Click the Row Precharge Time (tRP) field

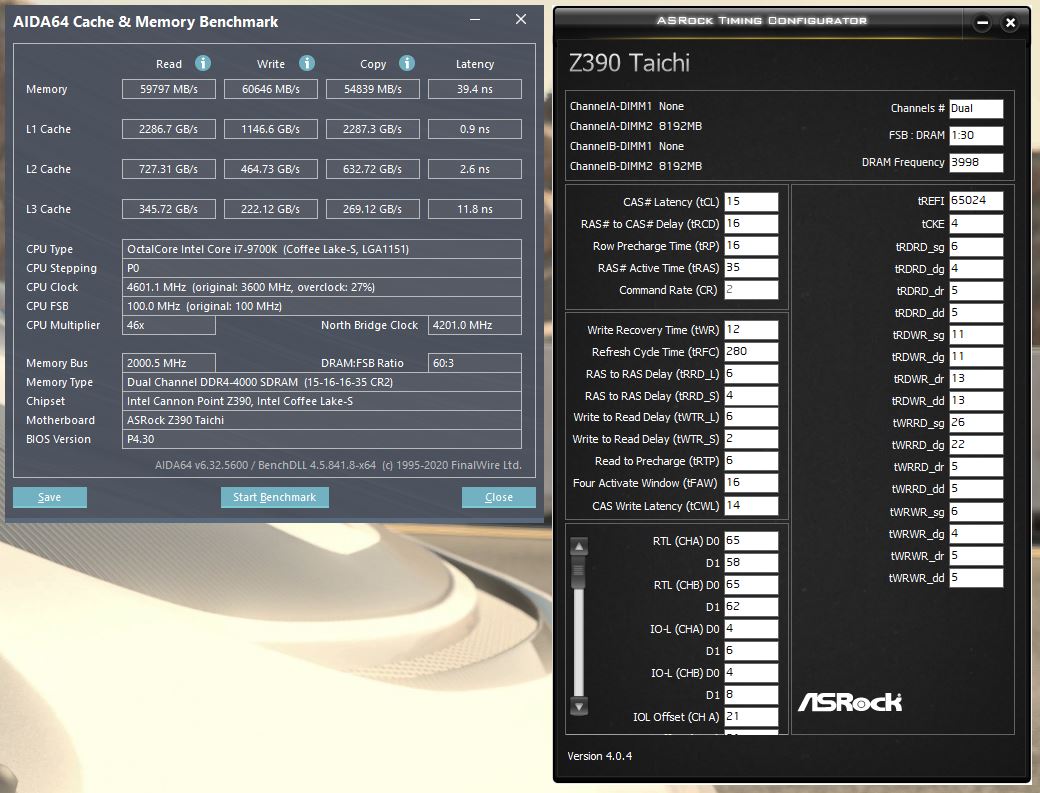751,245
